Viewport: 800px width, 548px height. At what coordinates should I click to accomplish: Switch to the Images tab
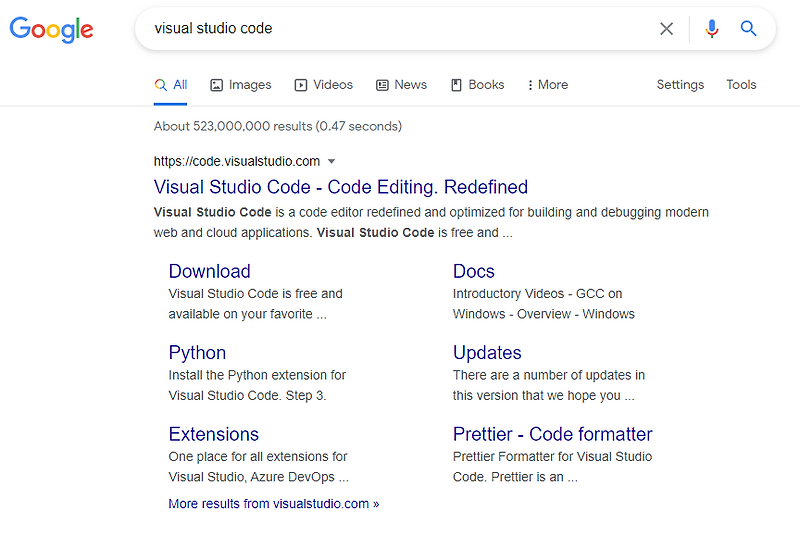coord(241,85)
